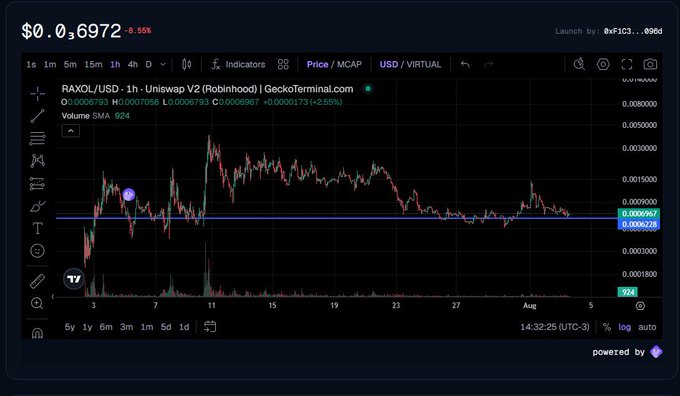Screen dimensions: 680x396
Task: Activate the zoom in tool
Action: [37, 303]
